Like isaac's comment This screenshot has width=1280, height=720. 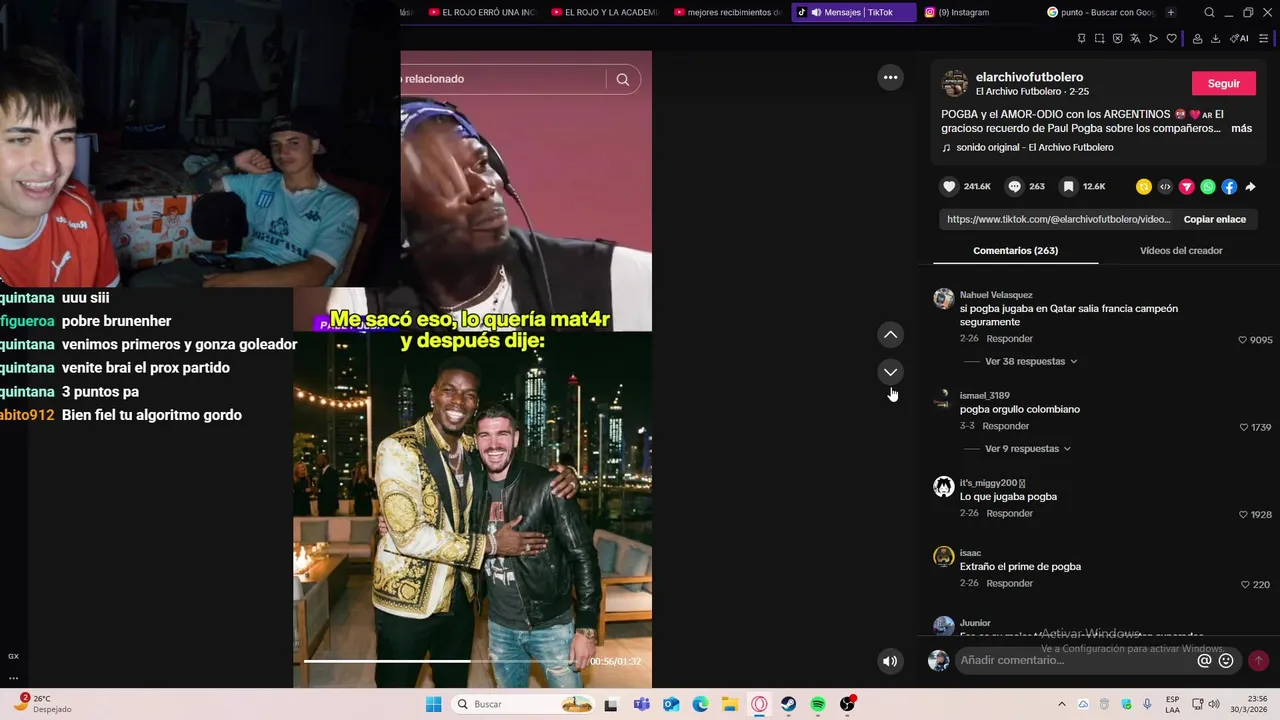click(x=1246, y=585)
